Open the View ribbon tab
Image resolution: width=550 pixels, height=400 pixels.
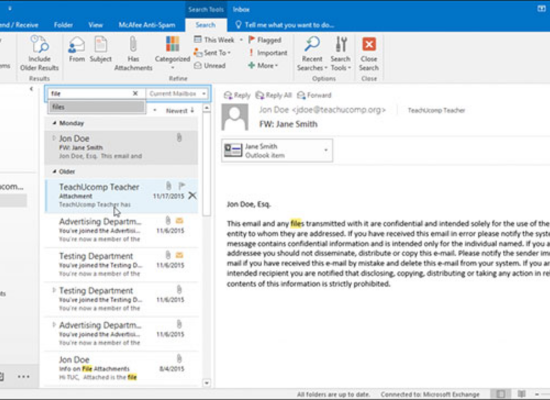(x=95, y=25)
